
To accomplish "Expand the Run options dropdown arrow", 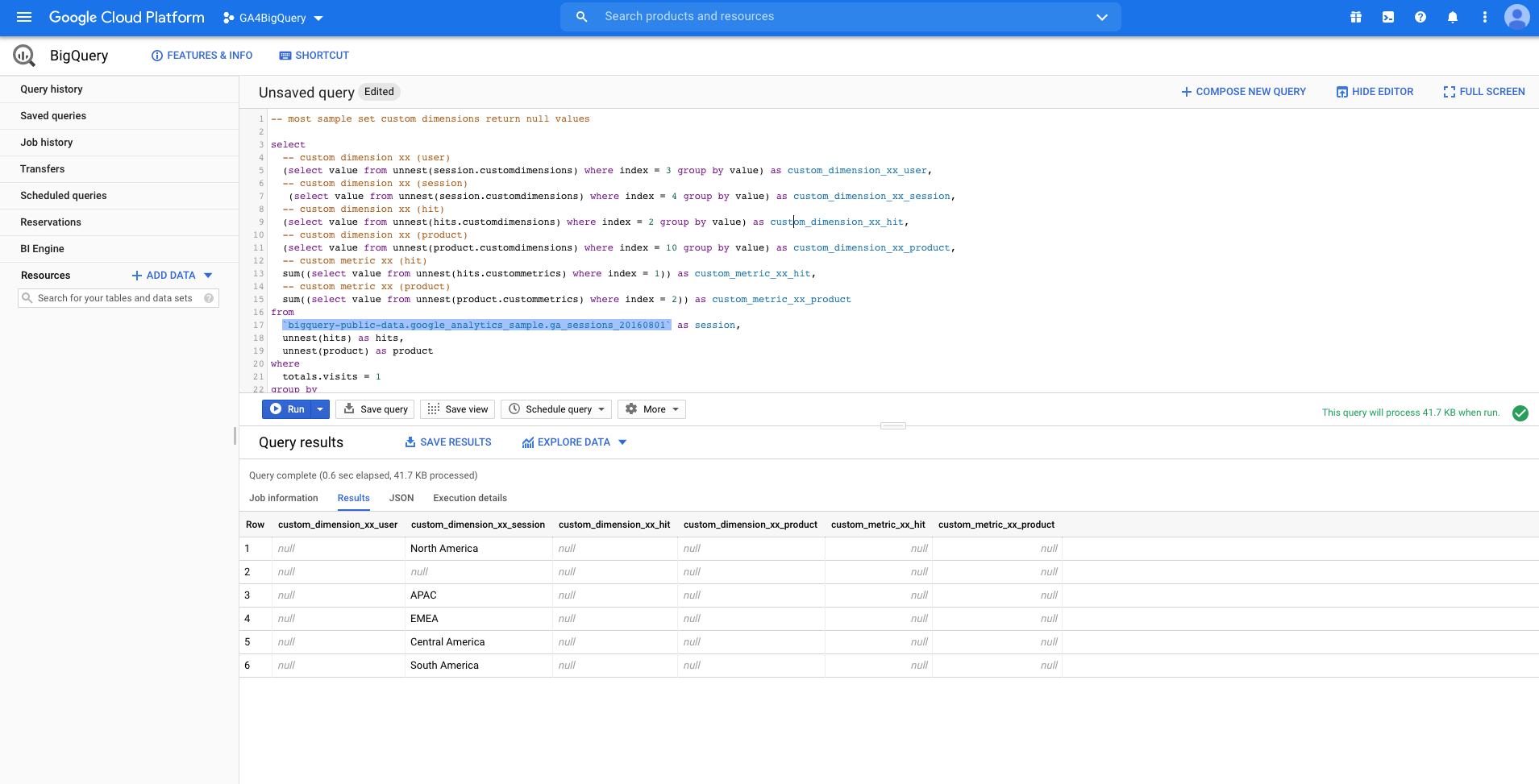I will pyautogui.click(x=320, y=409).
